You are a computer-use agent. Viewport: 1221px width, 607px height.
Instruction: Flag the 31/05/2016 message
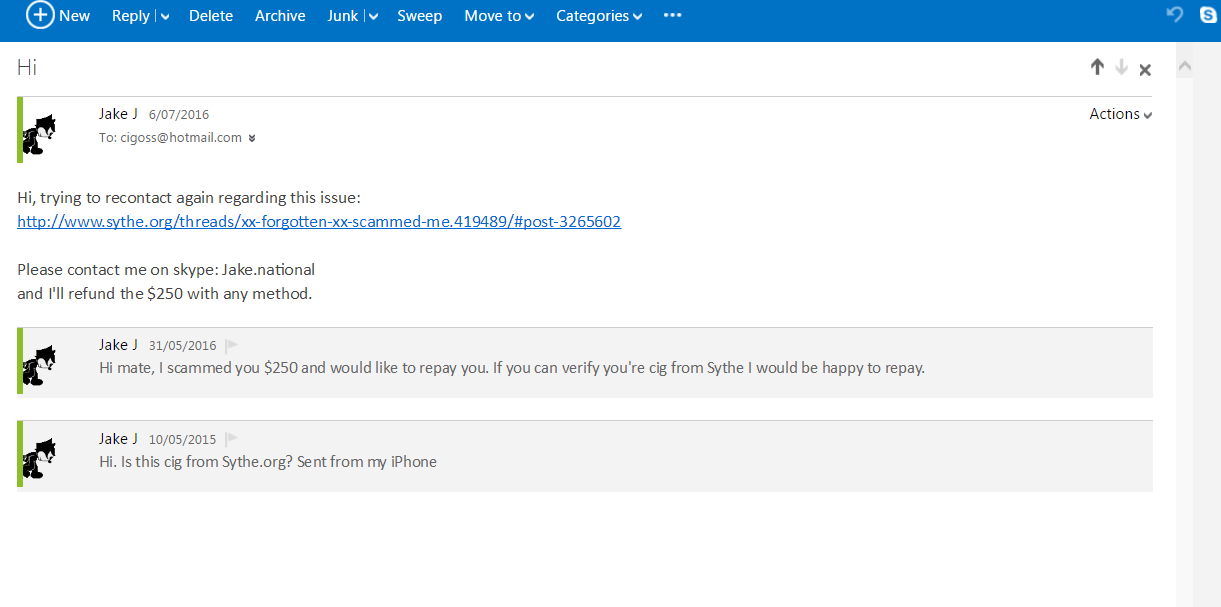(231, 346)
